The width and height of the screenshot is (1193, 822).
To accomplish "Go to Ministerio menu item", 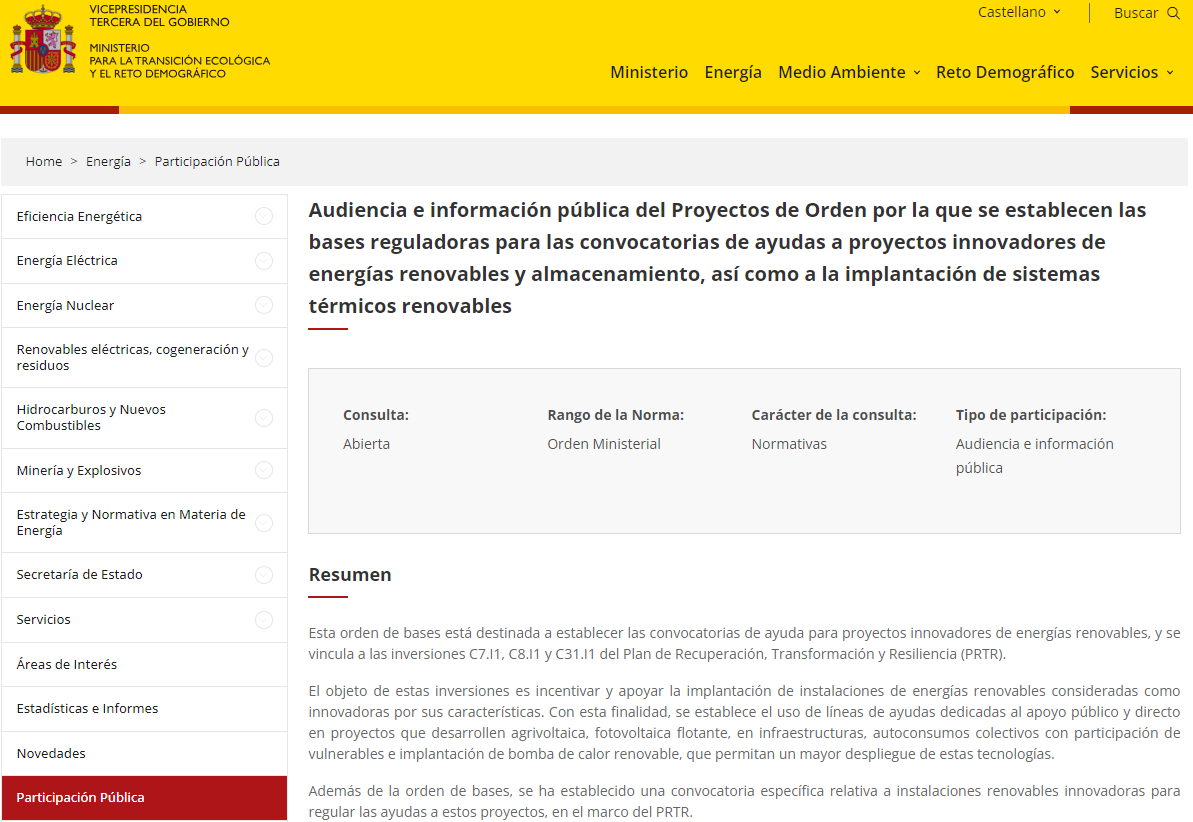I will point(649,72).
